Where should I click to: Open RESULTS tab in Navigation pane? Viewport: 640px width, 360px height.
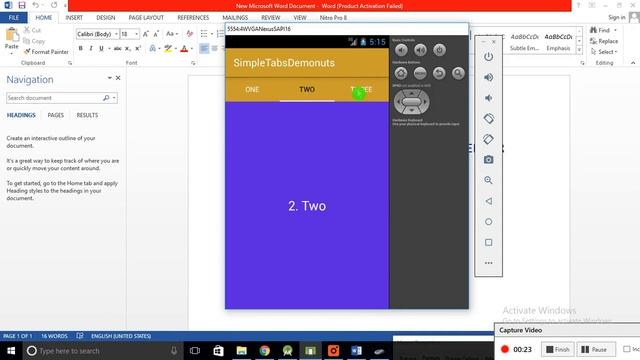tap(87, 115)
